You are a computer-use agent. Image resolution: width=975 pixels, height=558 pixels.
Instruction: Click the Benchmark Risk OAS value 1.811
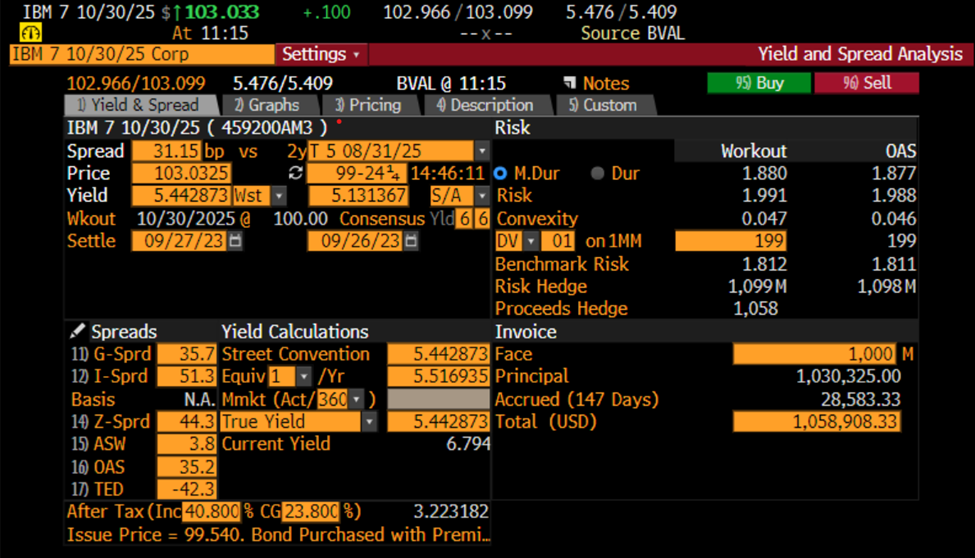point(894,264)
